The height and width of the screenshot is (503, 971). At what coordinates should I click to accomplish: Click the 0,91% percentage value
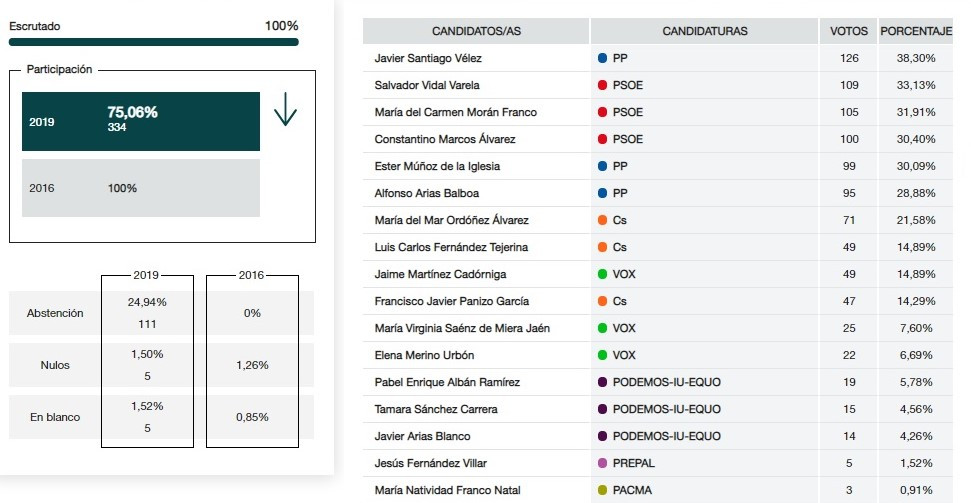[x=916, y=491]
